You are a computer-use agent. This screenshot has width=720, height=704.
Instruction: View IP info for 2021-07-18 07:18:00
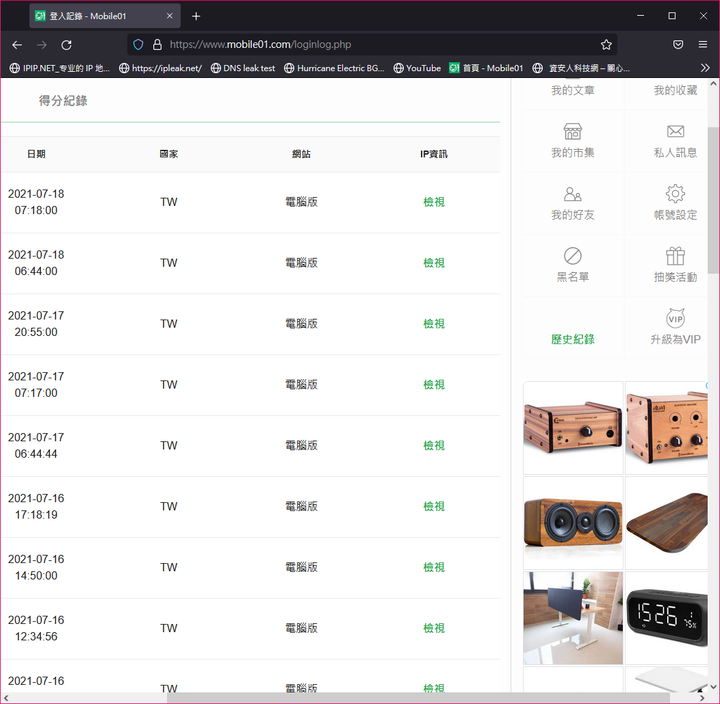click(434, 202)
